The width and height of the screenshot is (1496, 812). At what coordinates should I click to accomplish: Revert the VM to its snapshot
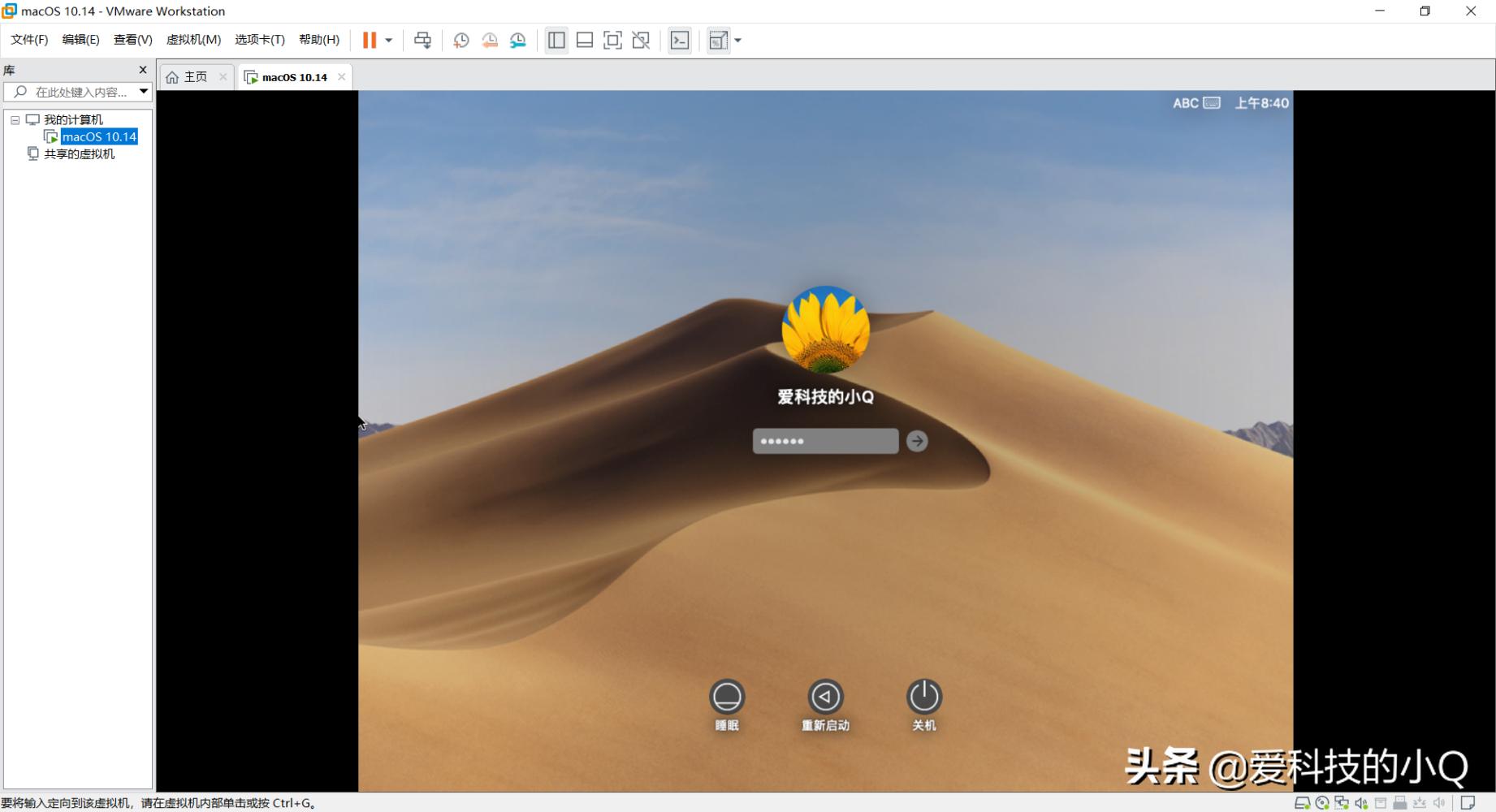pos(489,39)
